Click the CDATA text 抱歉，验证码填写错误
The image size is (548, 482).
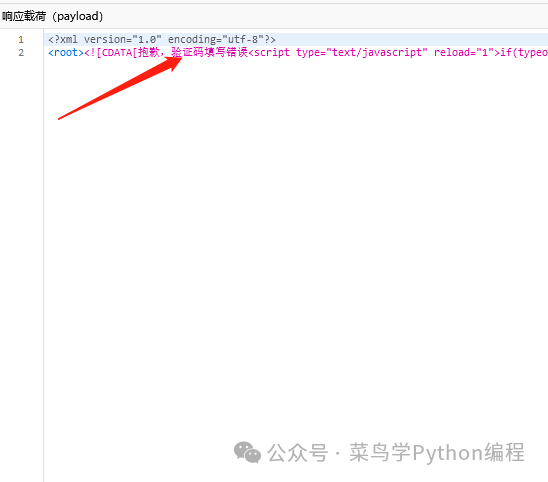193,52
